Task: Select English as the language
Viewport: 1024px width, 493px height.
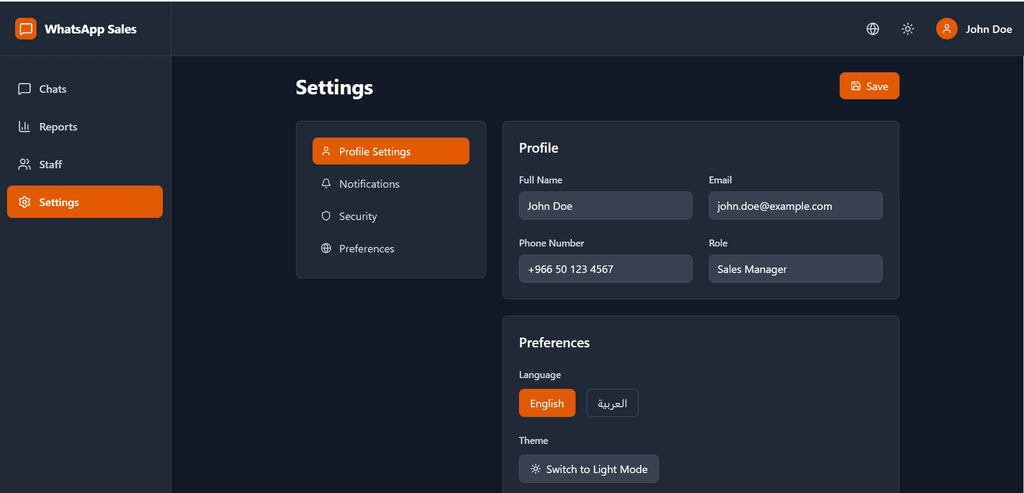Action: (x=547, y=403)
